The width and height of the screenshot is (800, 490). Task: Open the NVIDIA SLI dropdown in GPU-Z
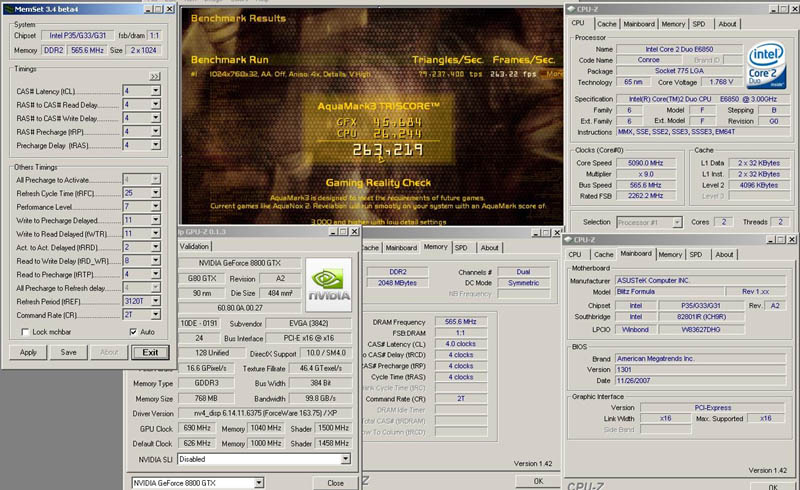click(345, 459)
